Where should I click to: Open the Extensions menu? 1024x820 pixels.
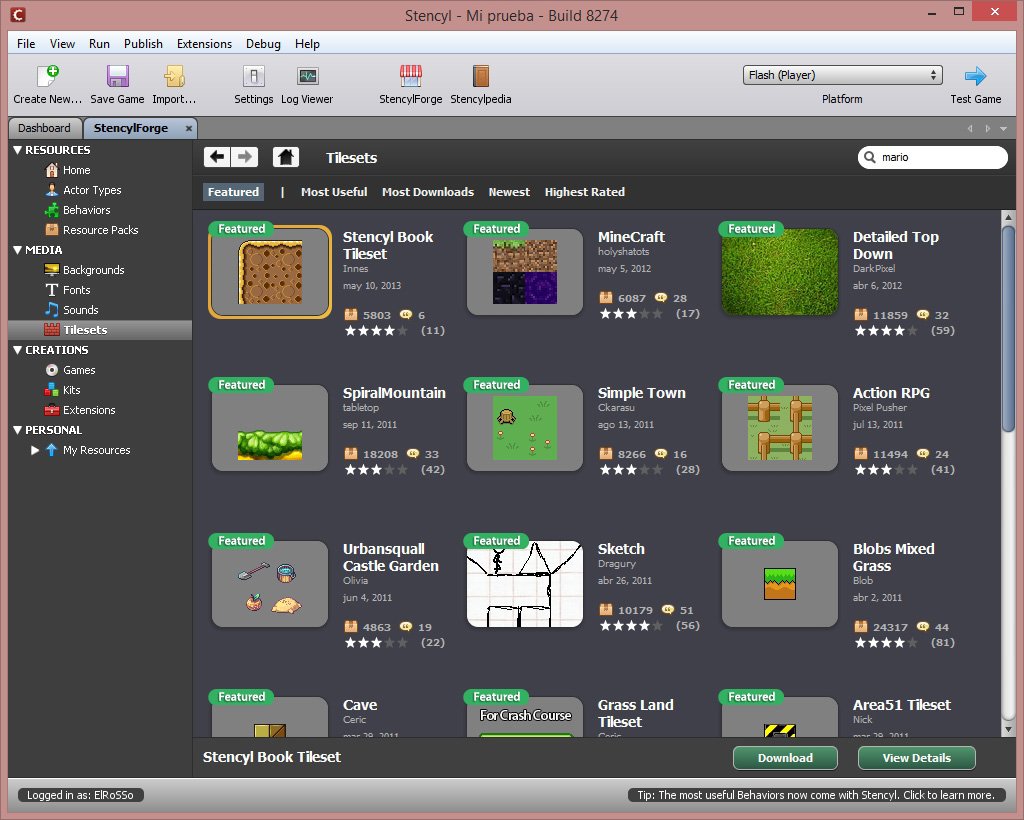coord(204,44)
